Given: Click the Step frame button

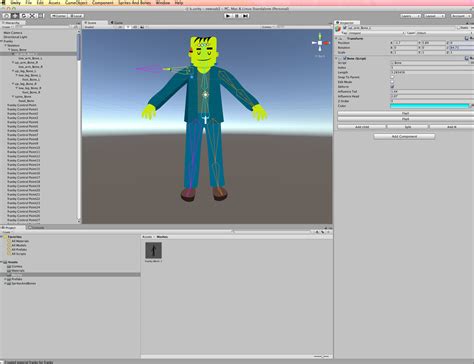Looking at the screenshot, I should coord(245,16).
